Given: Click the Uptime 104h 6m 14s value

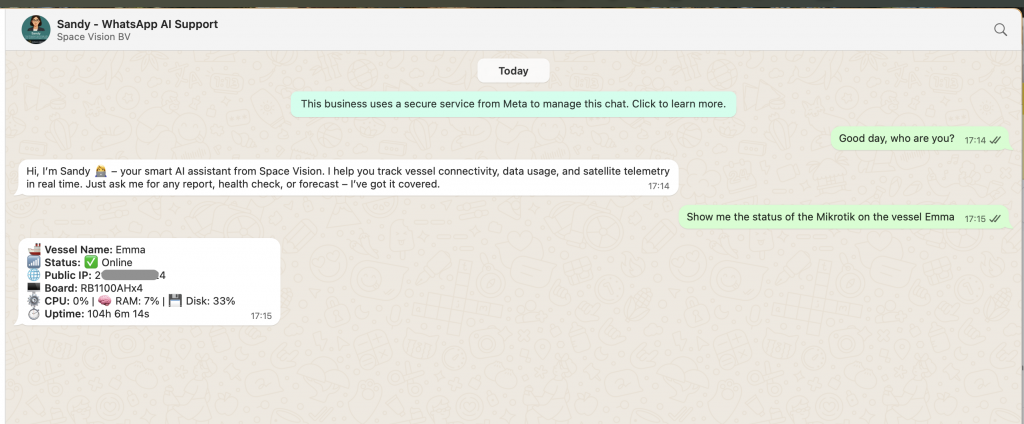Looking at the screenshot, I should pyautogui.click(x=118, y=314).
